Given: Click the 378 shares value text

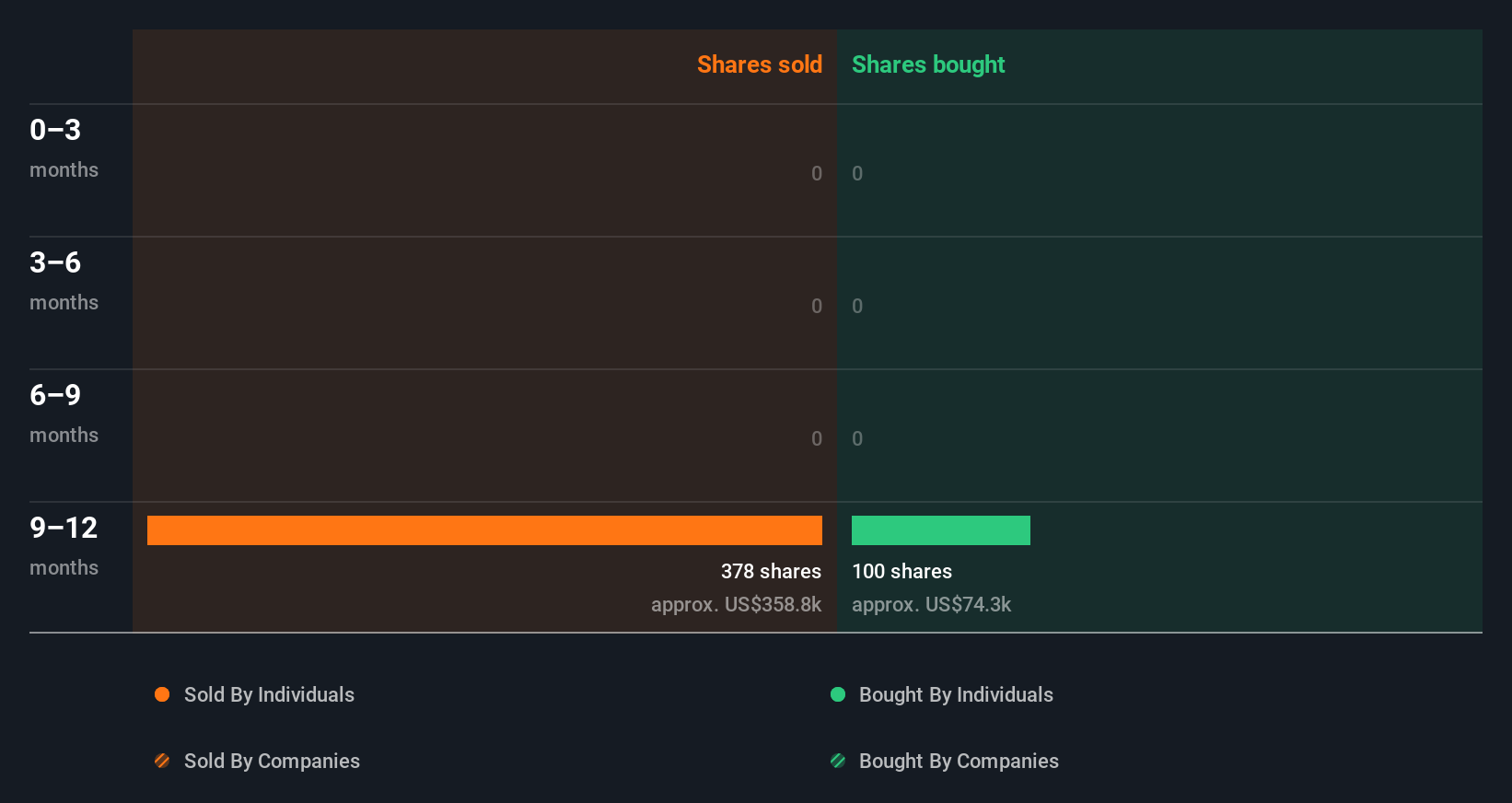Looking at the screenshot, I should 771,571.
